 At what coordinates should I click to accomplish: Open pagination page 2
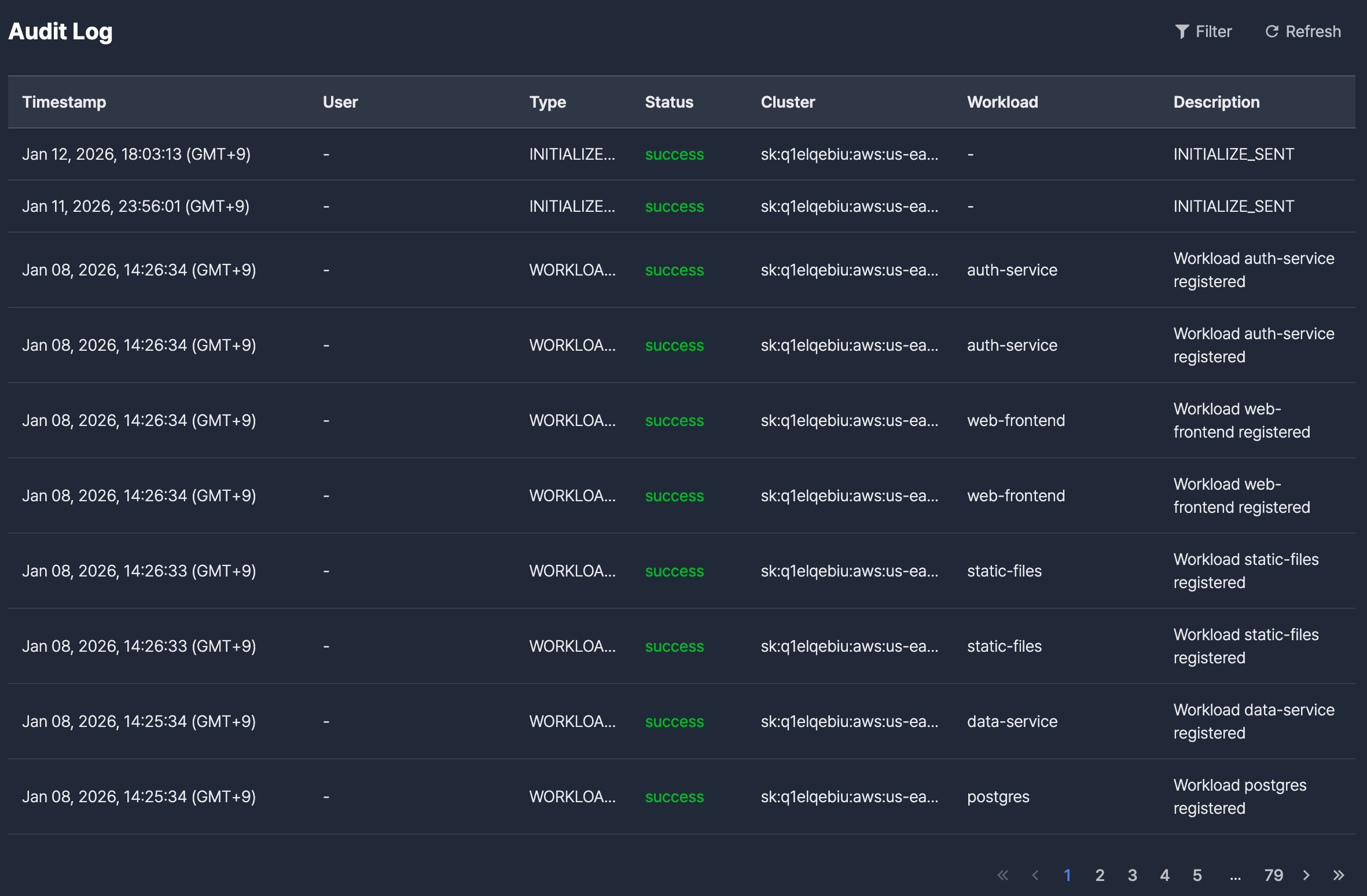[1100, 875]
